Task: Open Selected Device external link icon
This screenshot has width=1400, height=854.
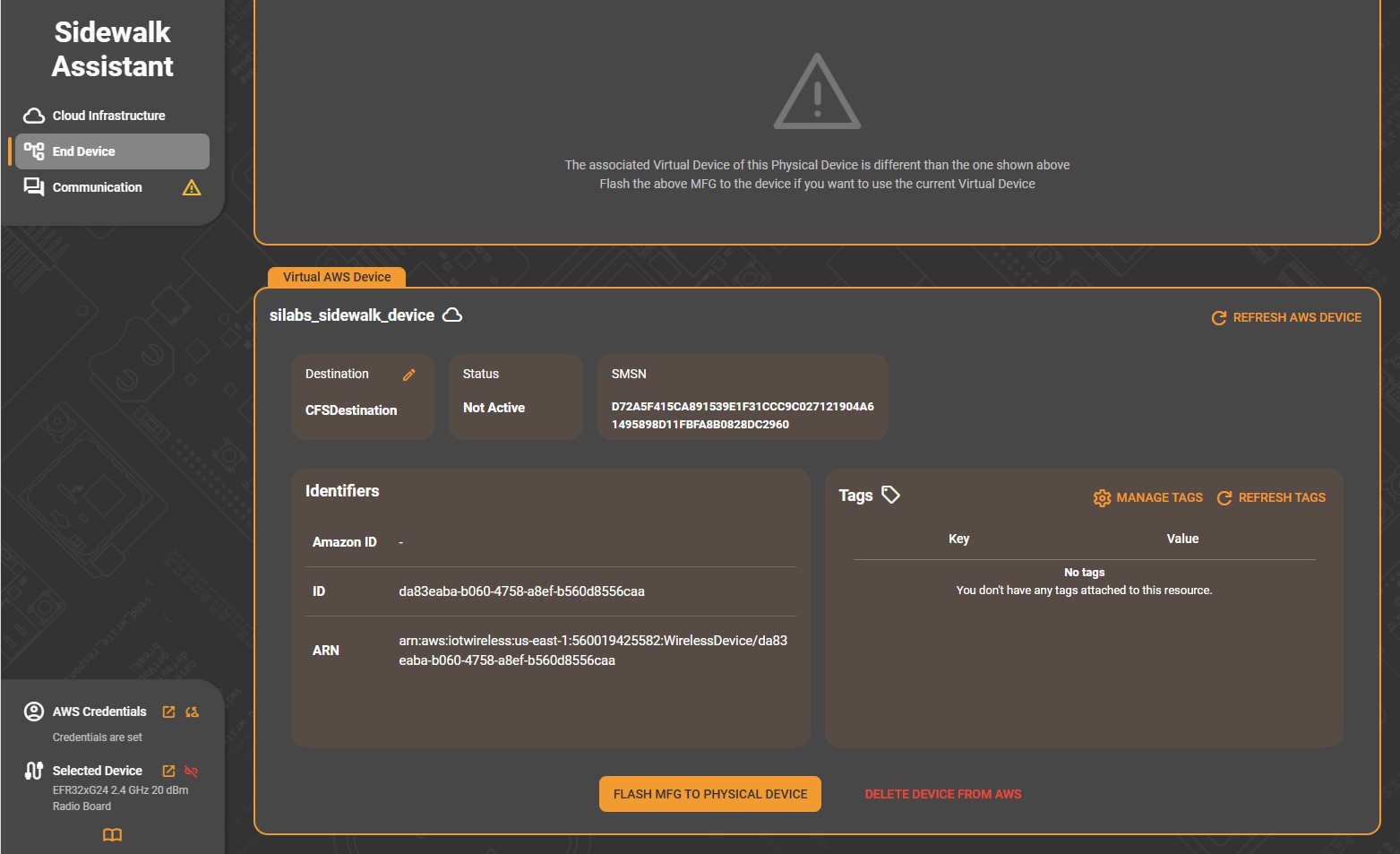Action: click(x=168, y=771)
